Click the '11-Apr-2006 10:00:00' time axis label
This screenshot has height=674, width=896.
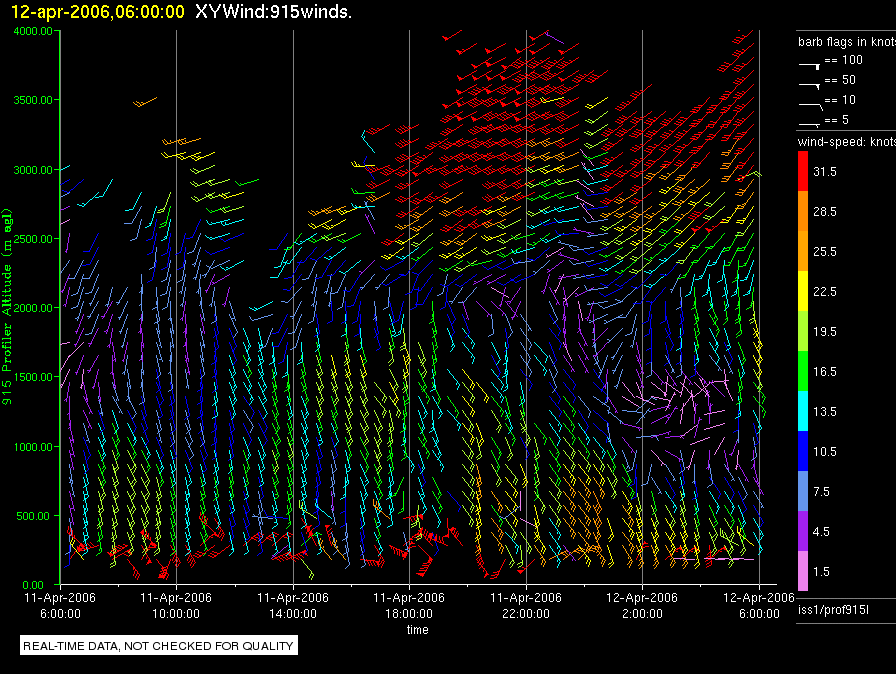coord(176,605)
